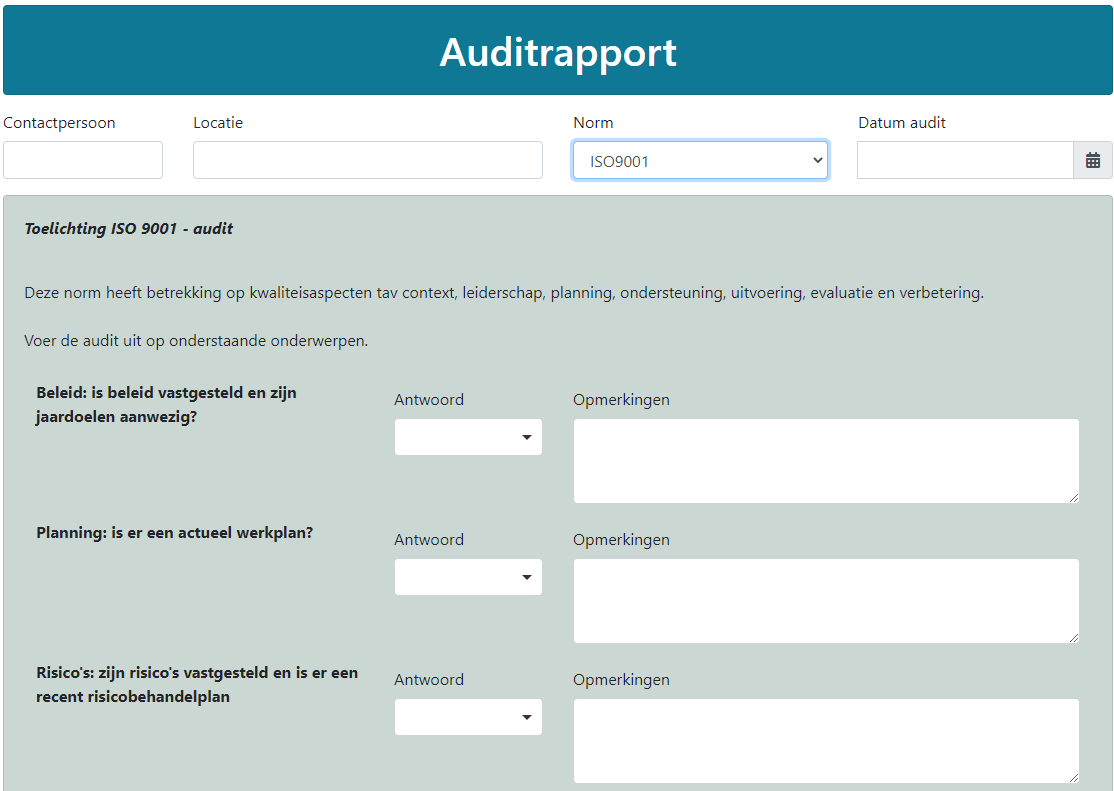
Task: Click the Opmerkingen box beside the Planning question
Action: click(825, 600)
